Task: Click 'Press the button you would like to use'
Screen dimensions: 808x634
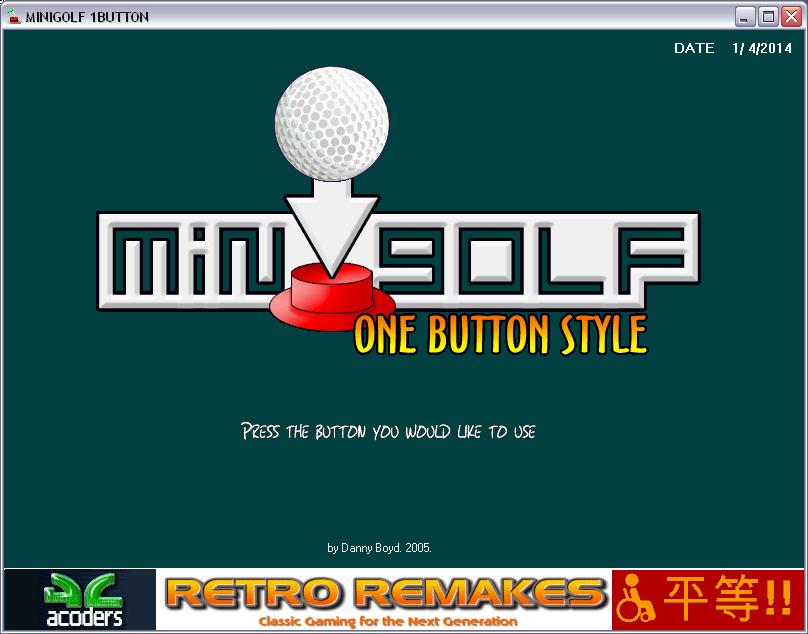Action: [389, 431]
